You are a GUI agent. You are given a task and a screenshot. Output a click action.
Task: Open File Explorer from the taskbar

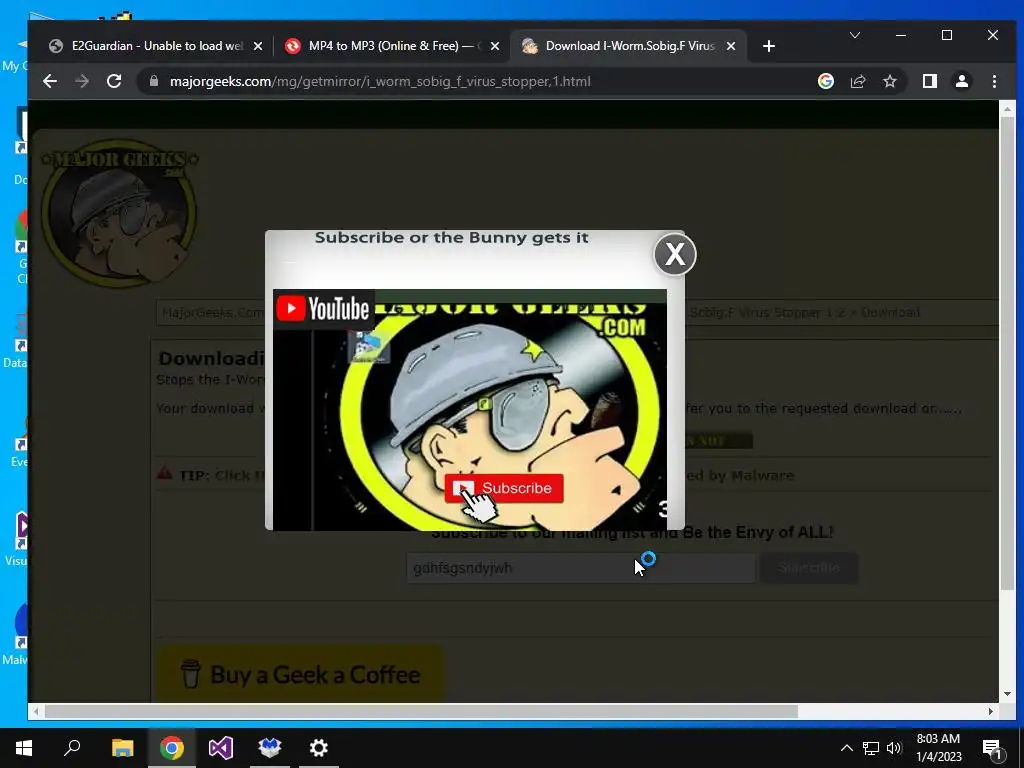(122, 748)
